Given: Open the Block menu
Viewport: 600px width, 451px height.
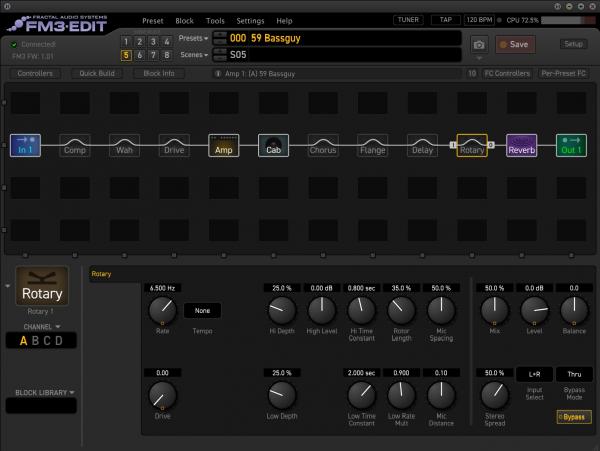Looking at the screenshot, I should [x=184, y=21].
